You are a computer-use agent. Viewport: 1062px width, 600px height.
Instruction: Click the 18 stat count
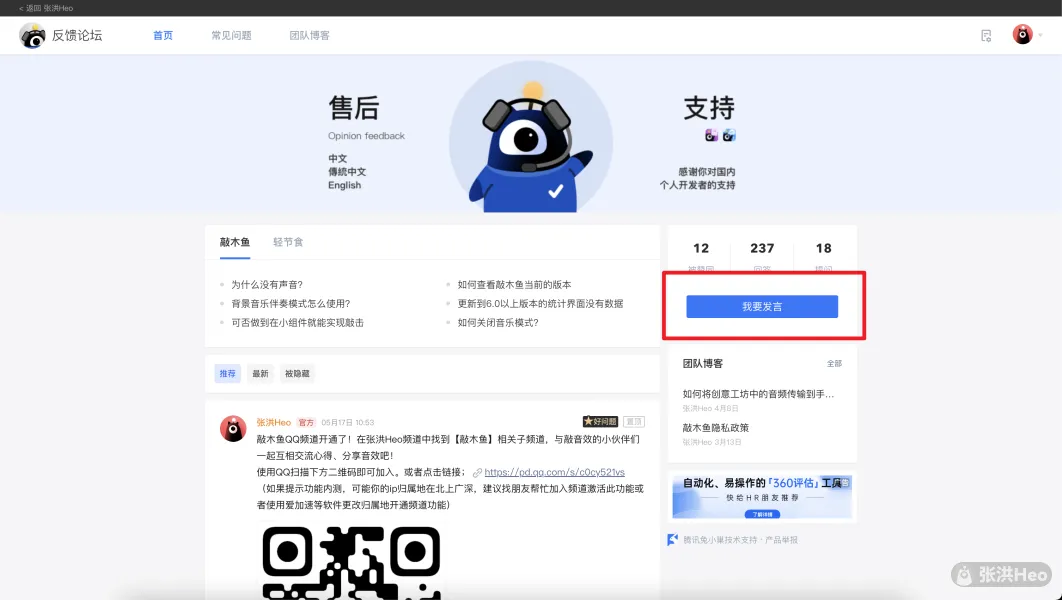[x=824, y=249]
